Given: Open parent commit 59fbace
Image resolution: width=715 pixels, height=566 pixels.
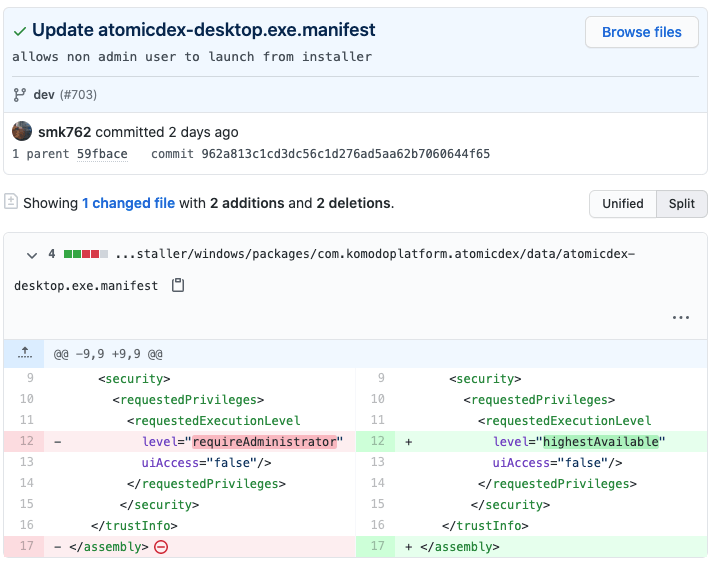Looking at the screenshot, I should [102, 154].
